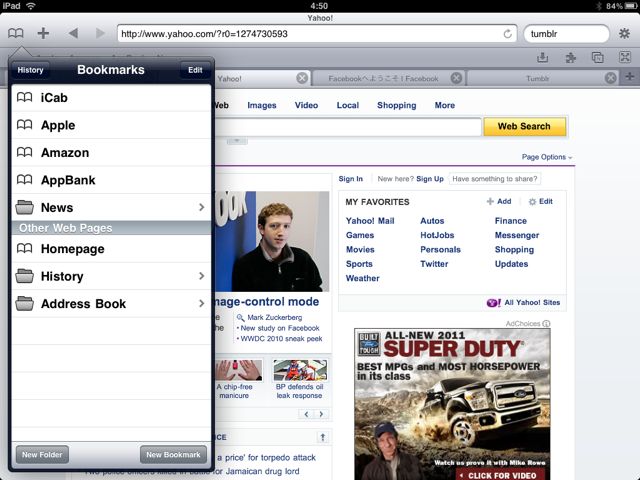Toggle fullscreen mode icon
The width and height of the screenshot is (640, 480).
tap(625, 57)
